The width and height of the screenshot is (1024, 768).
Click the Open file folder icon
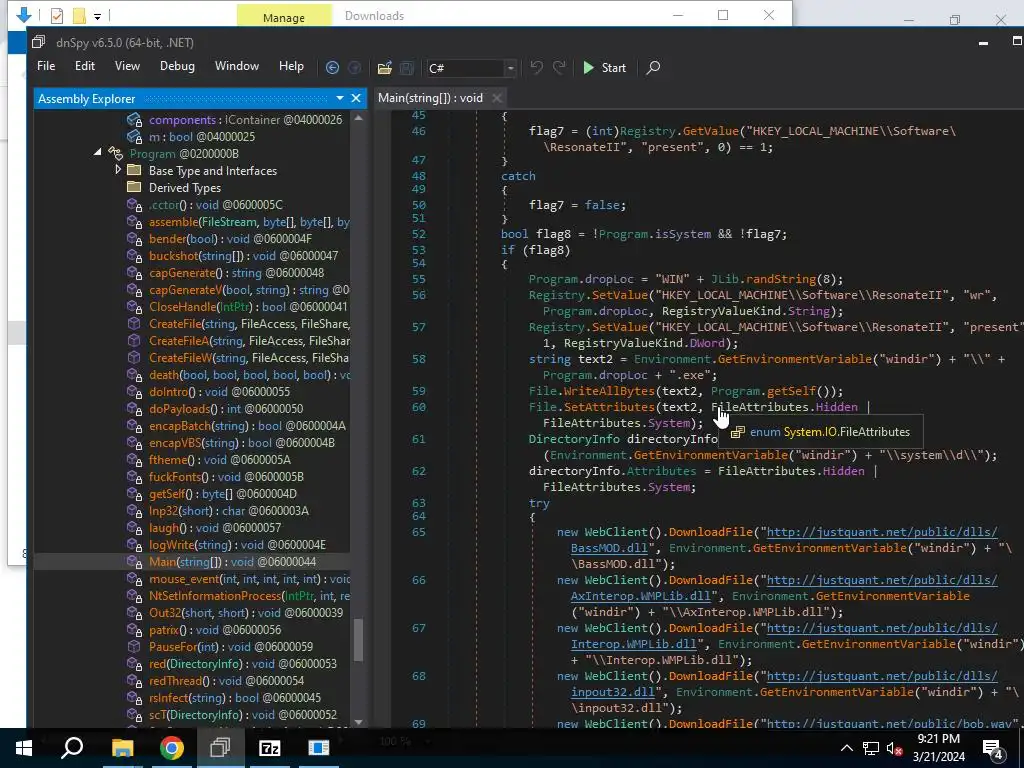[385, 67]
